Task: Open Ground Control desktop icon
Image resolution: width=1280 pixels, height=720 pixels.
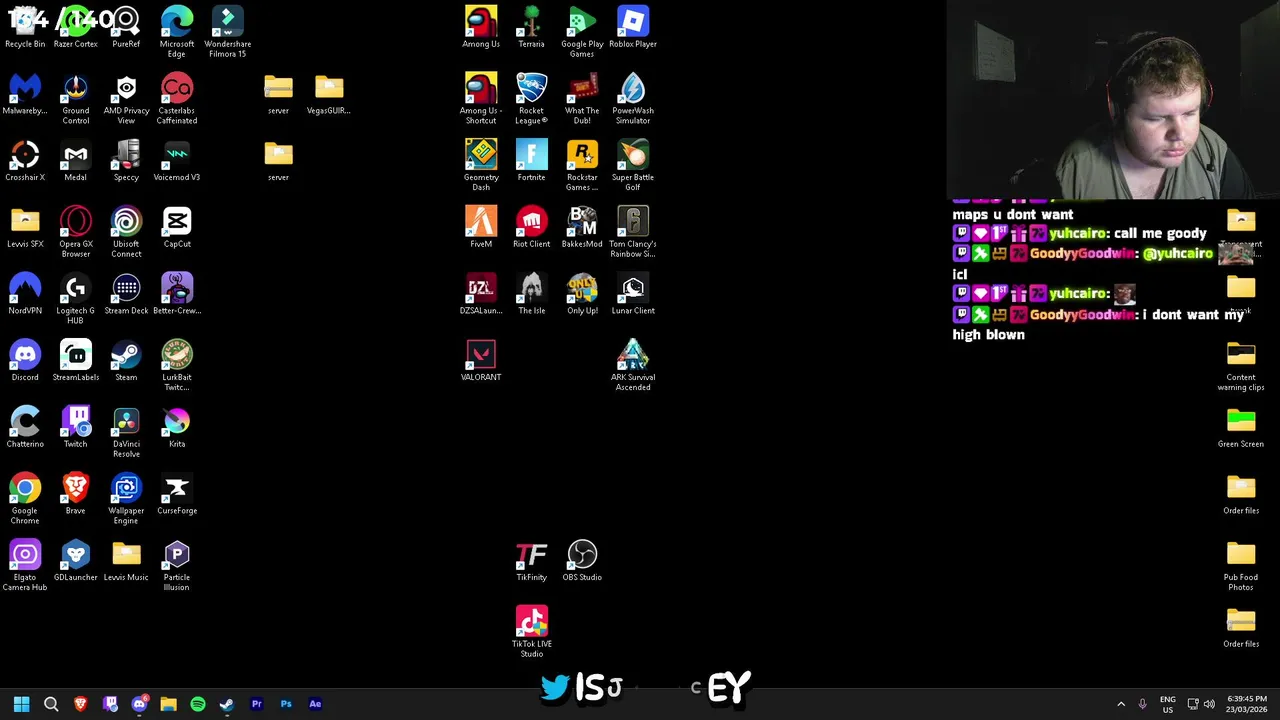Action: (75, 99)
